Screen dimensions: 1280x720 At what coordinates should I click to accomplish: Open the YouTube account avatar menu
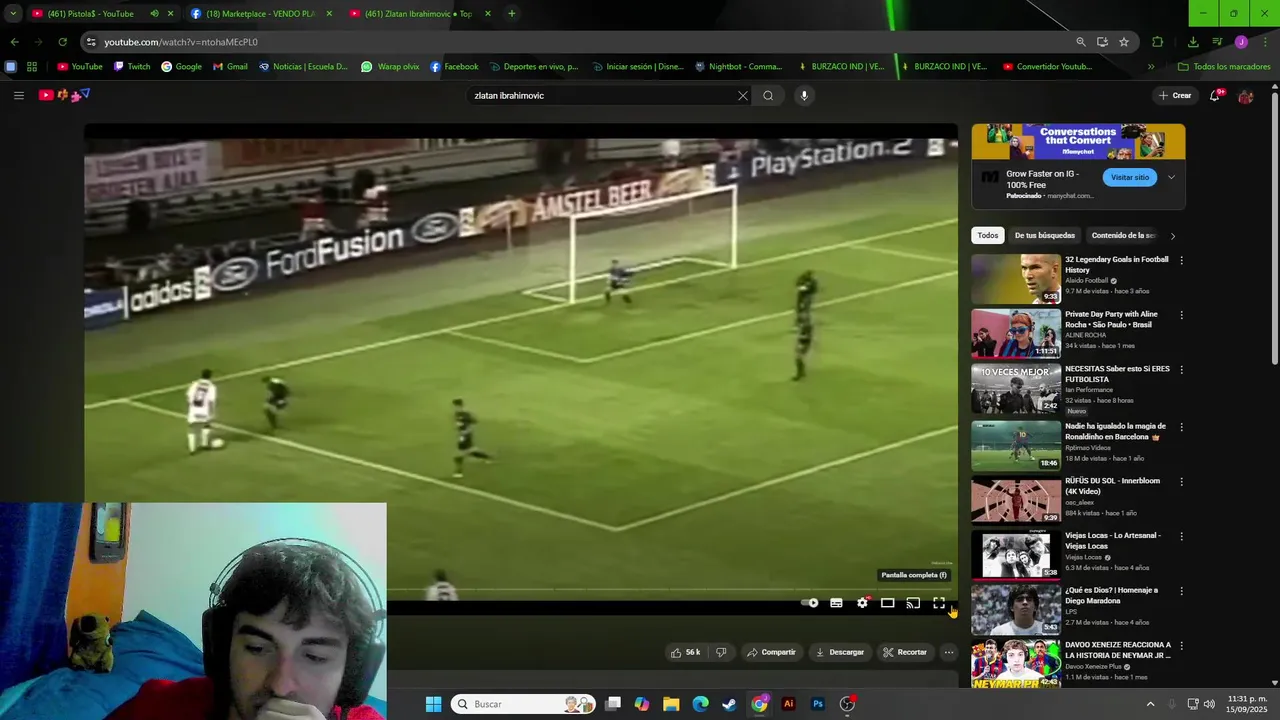tap(1245, 96)
